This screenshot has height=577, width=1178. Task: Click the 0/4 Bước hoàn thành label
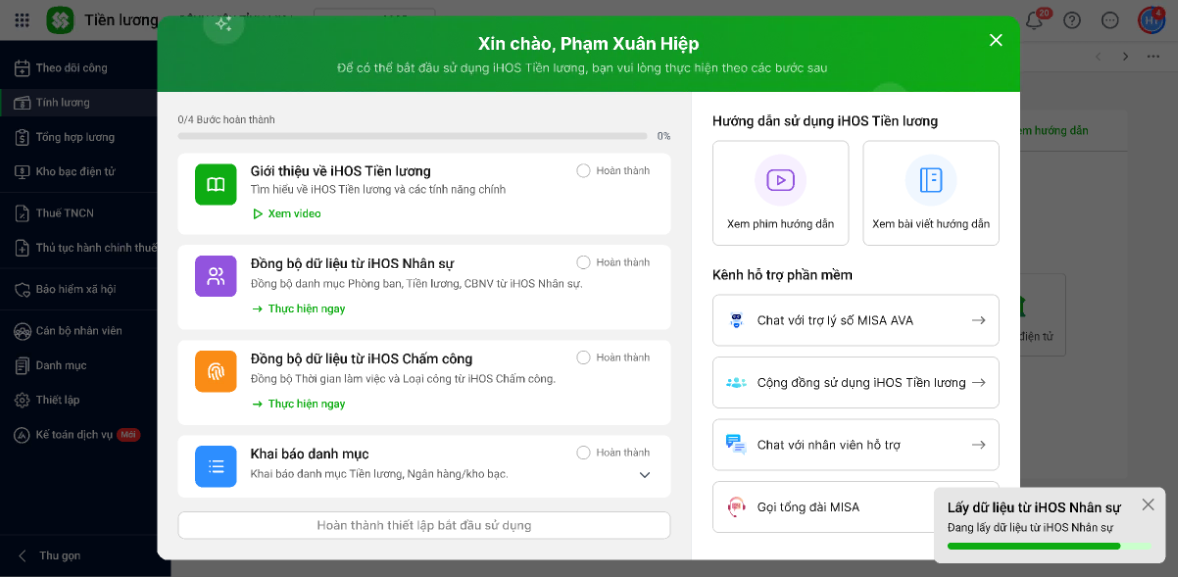pyautogui.click(x=226, y=119)
